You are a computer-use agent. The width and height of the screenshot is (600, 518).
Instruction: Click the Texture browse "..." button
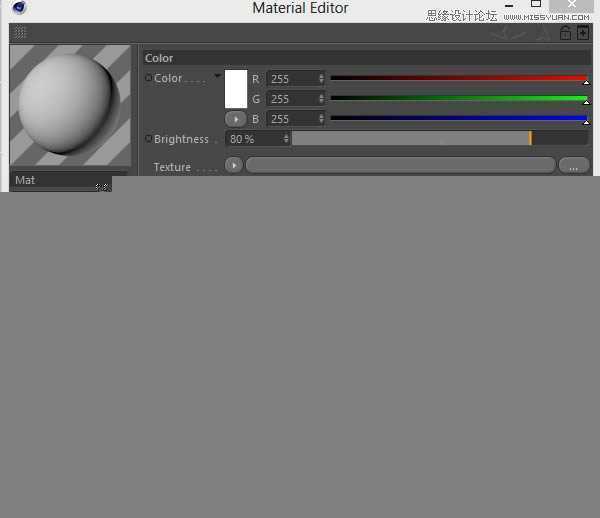(x=574, y=165)
